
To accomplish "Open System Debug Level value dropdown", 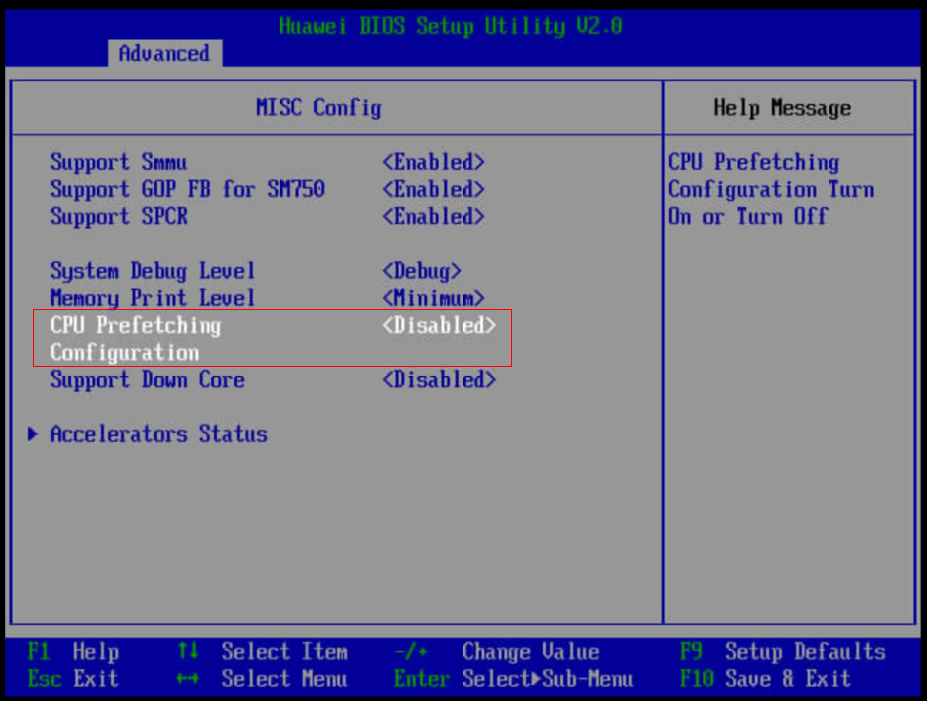I will point(422,271).
